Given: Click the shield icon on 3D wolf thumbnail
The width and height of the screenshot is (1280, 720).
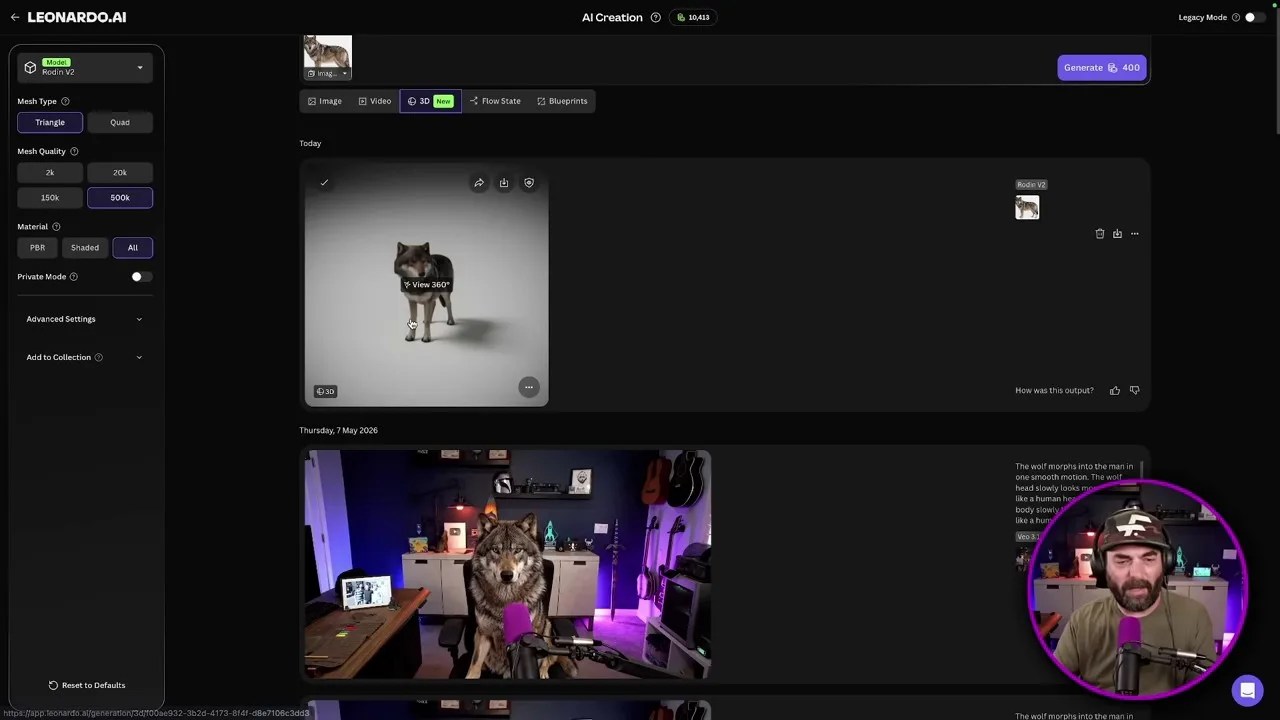Looking at the screenshot, I should click(529, 183).
